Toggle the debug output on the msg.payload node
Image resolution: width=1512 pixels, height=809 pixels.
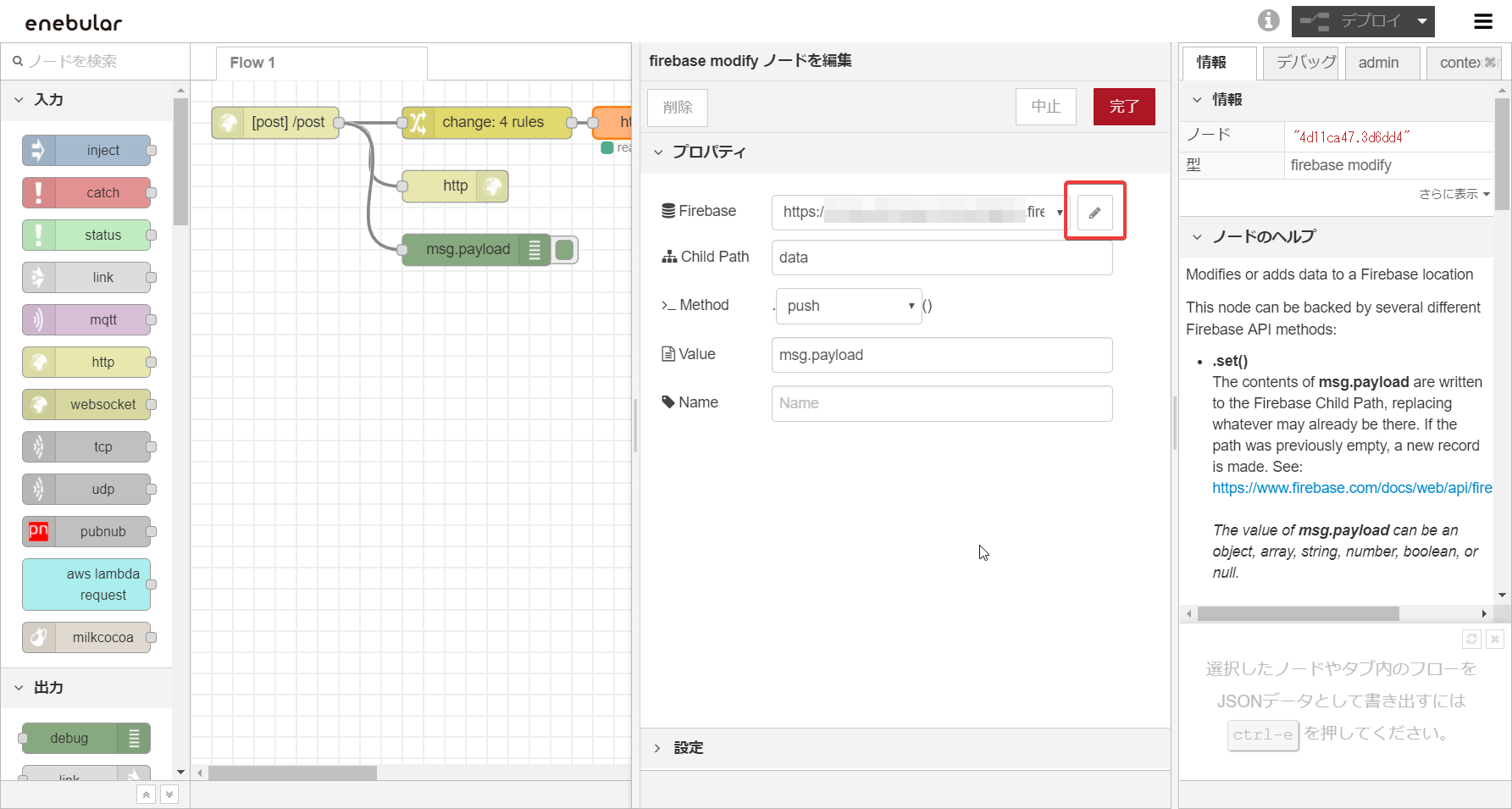[x=564, y=249]
